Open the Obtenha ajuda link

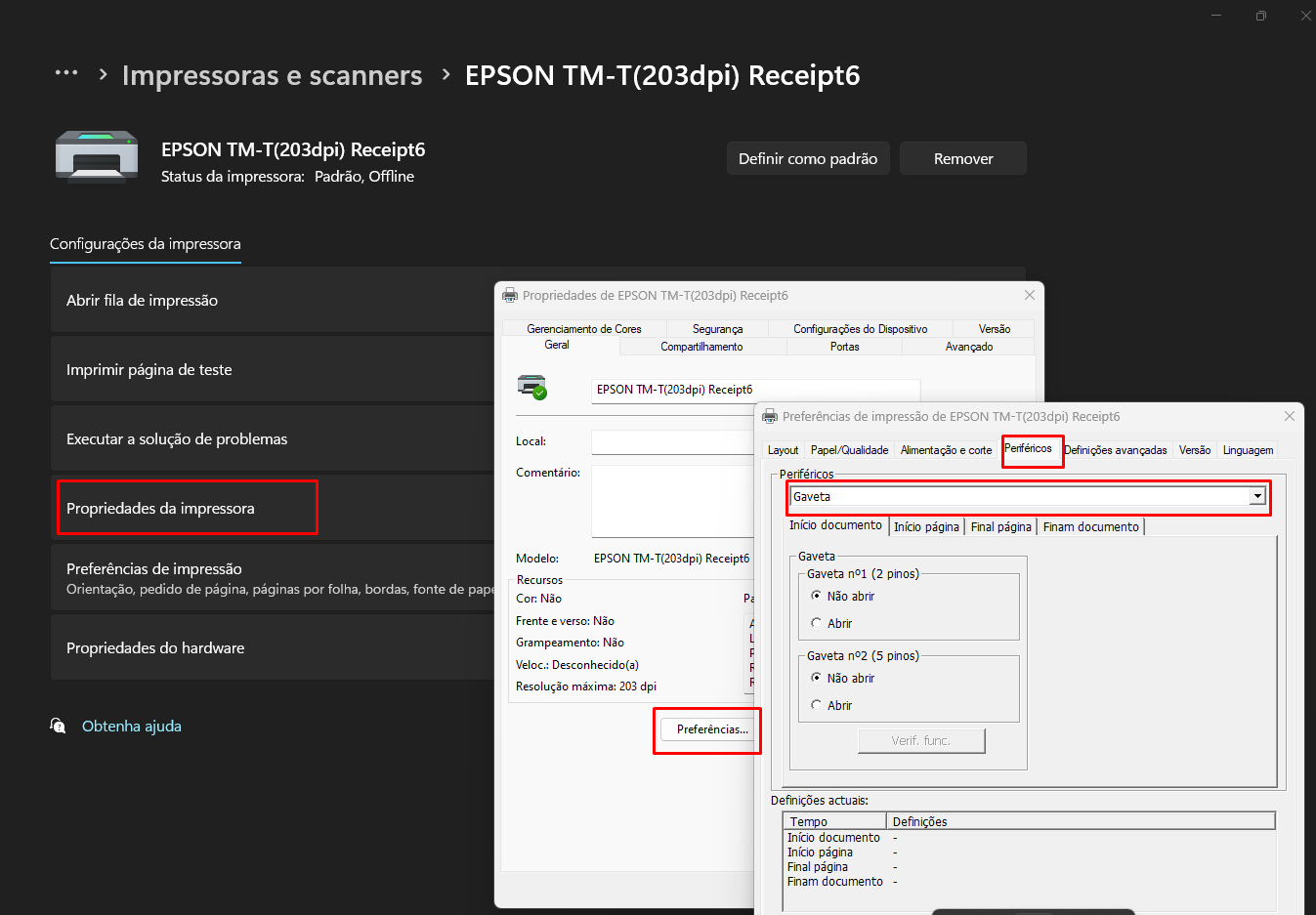tap(132, 726)
